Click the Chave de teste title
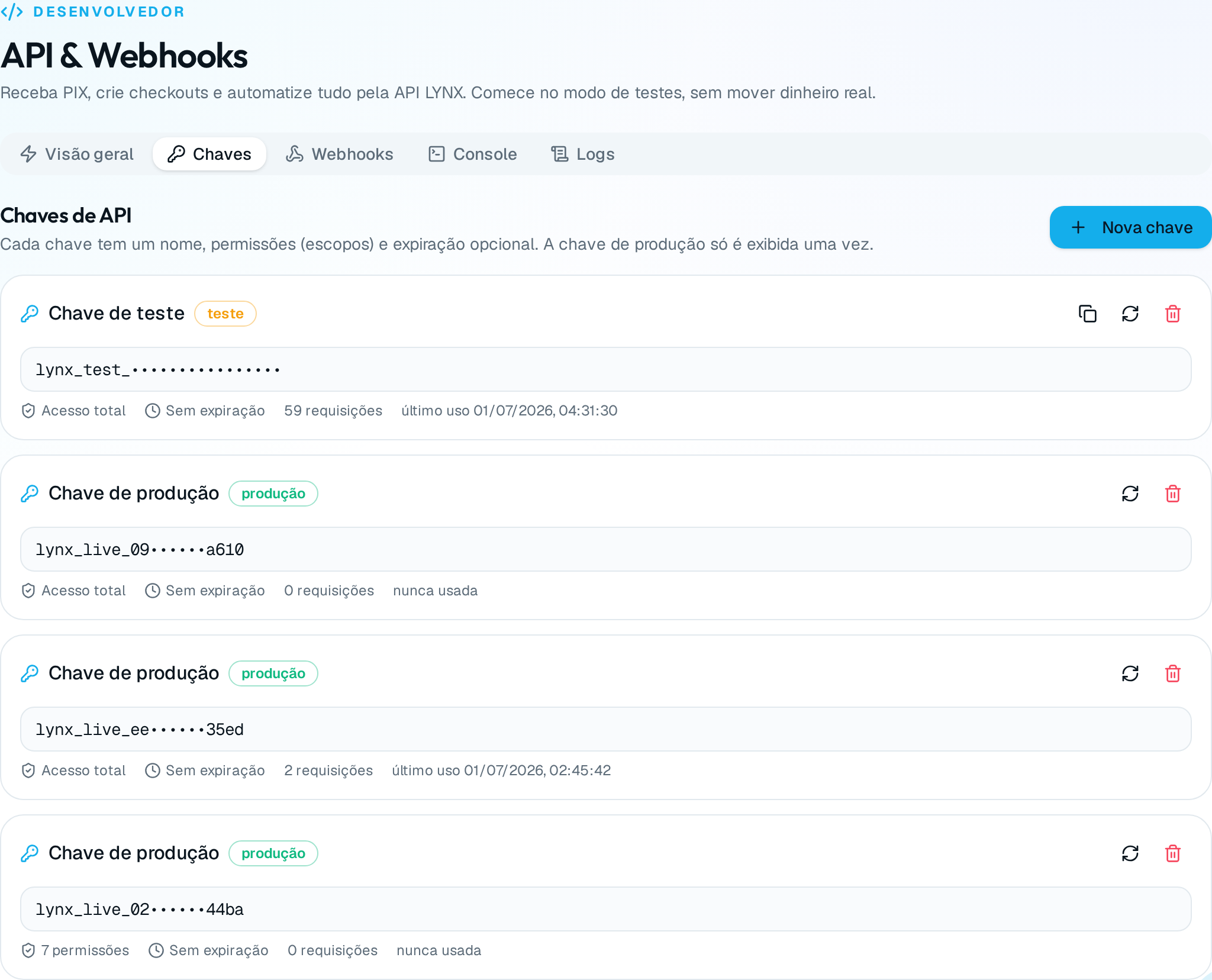 coord(117,314)
